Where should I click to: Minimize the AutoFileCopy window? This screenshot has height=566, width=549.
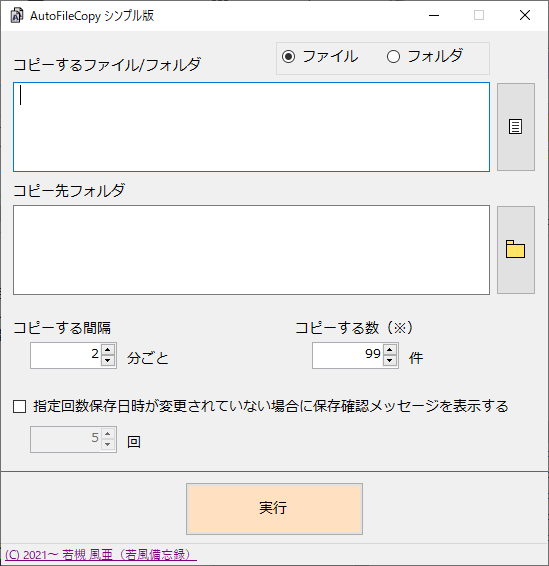[x=434, y=16]
